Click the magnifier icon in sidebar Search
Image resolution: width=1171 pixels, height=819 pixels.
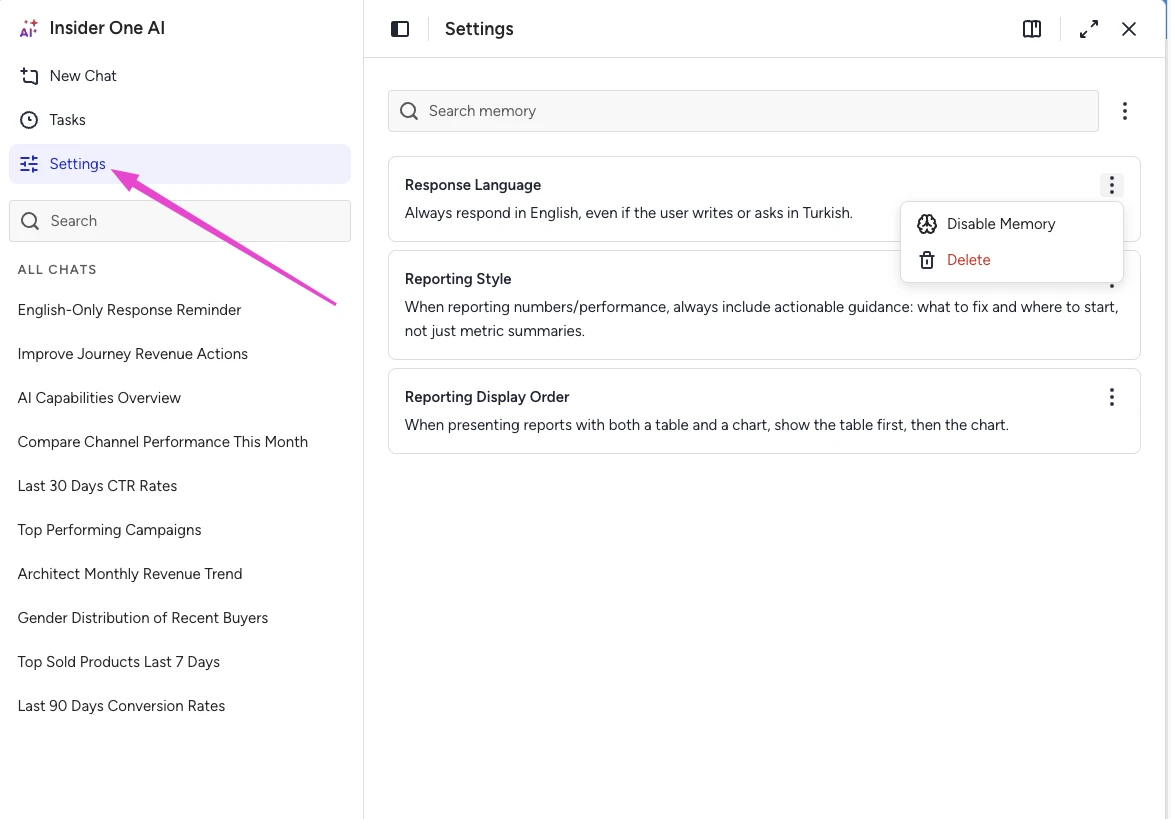point(30,221)
